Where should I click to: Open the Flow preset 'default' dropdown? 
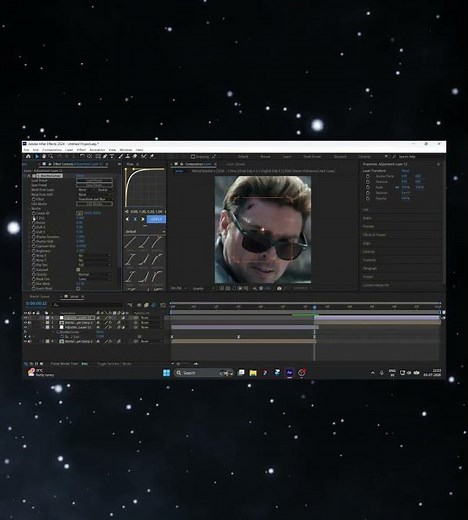click(x=145, y=231)
